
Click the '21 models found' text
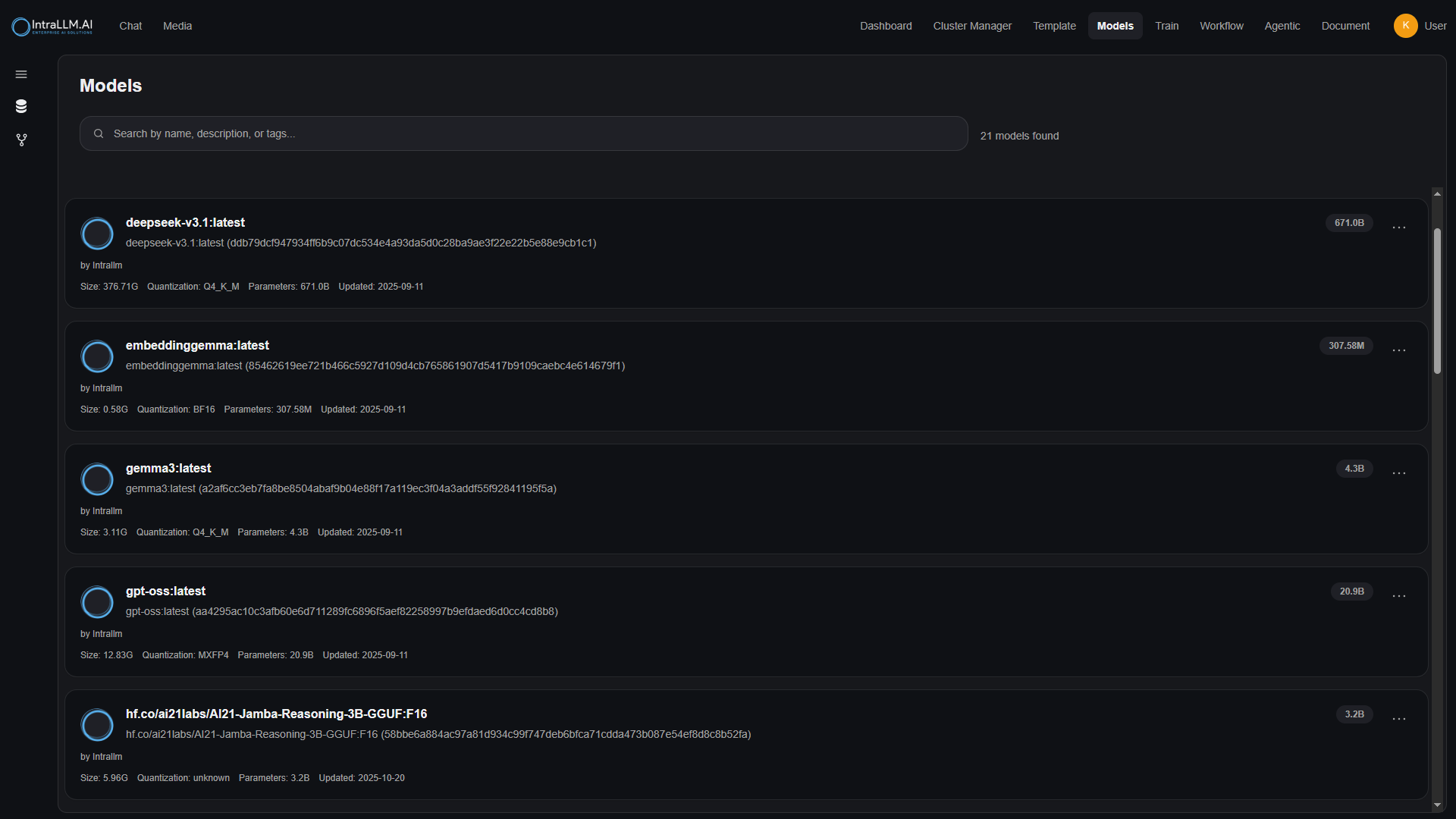tap(1019, 136)
